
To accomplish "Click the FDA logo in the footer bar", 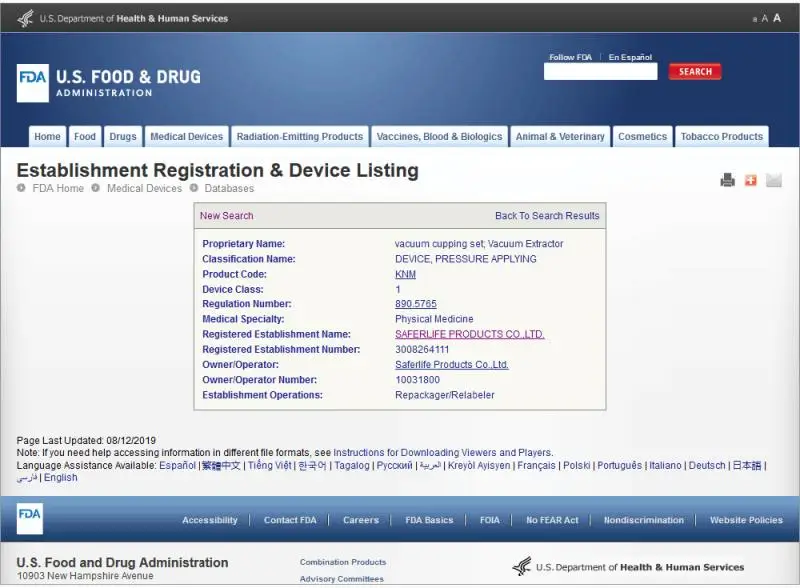I will [30, 519].
